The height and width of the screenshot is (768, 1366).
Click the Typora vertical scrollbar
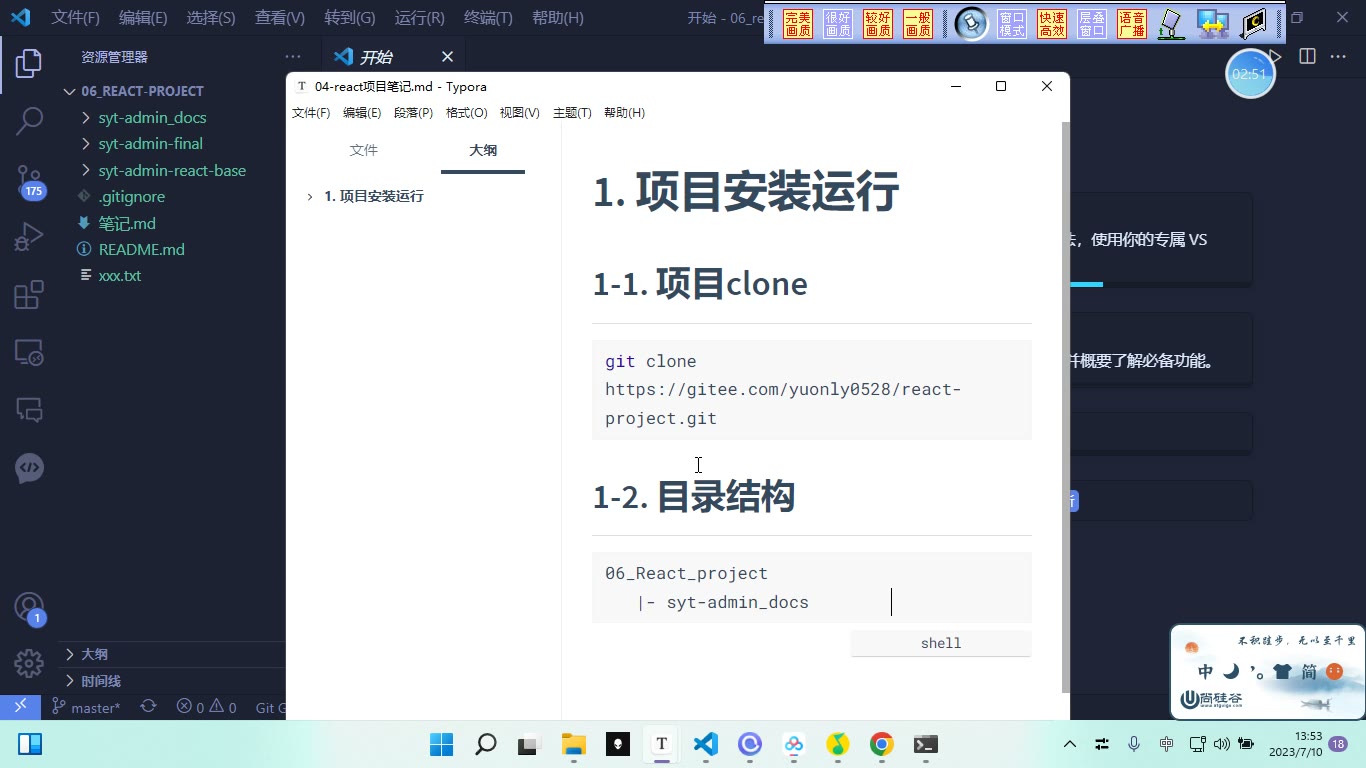point(1066,408)
